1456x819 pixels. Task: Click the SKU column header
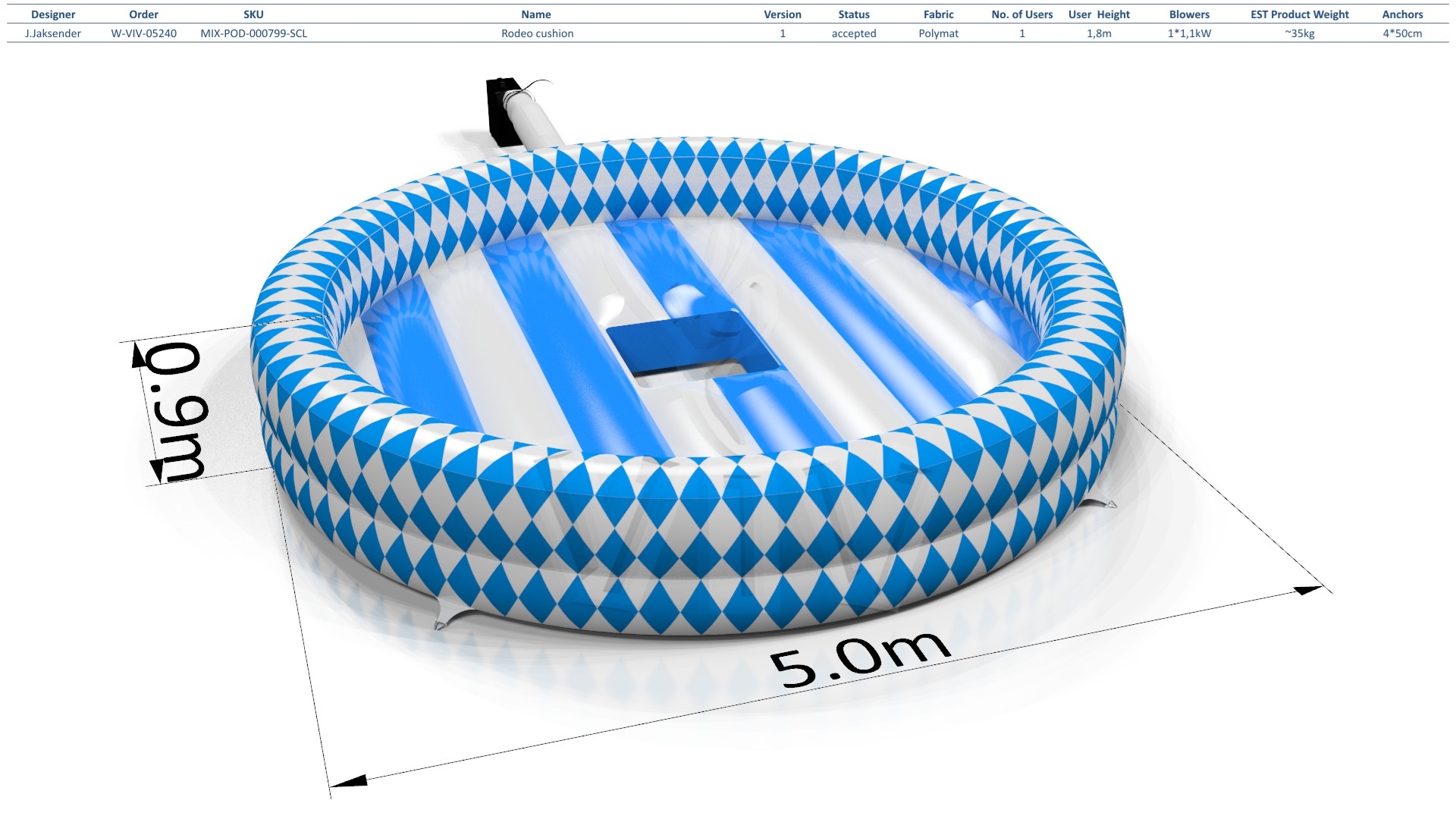point(253,14)
